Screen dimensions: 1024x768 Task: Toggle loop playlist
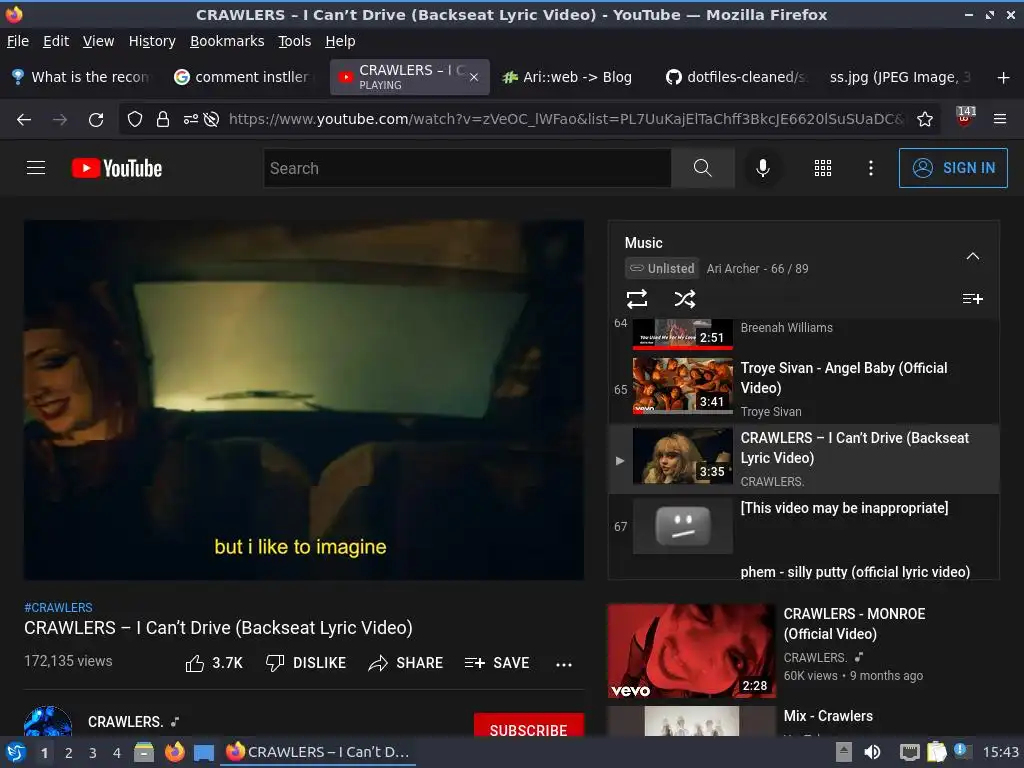[x=637, y=299]
